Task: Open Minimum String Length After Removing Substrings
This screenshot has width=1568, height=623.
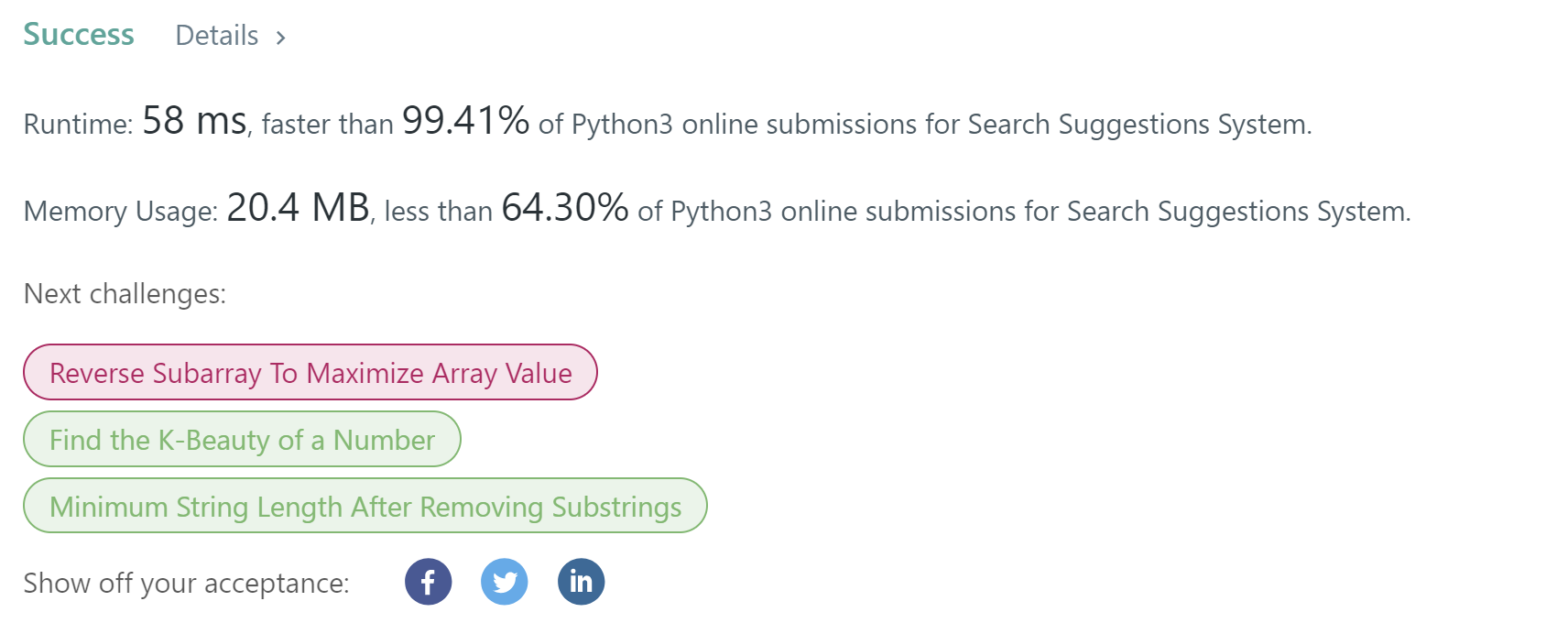Action: 365,507
